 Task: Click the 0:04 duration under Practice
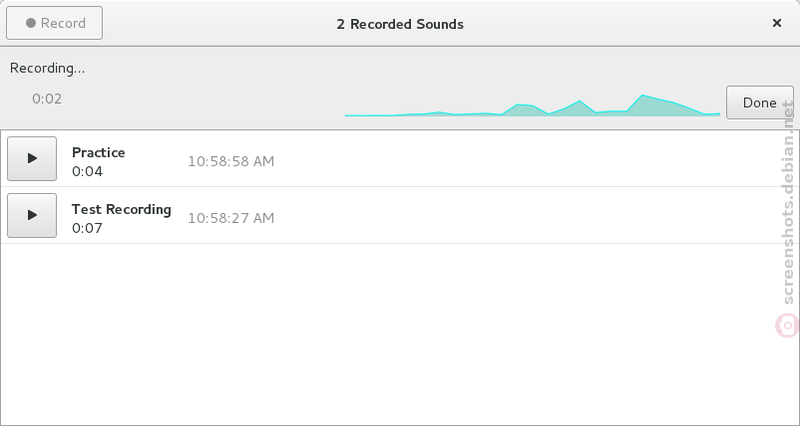pos(87,171)
